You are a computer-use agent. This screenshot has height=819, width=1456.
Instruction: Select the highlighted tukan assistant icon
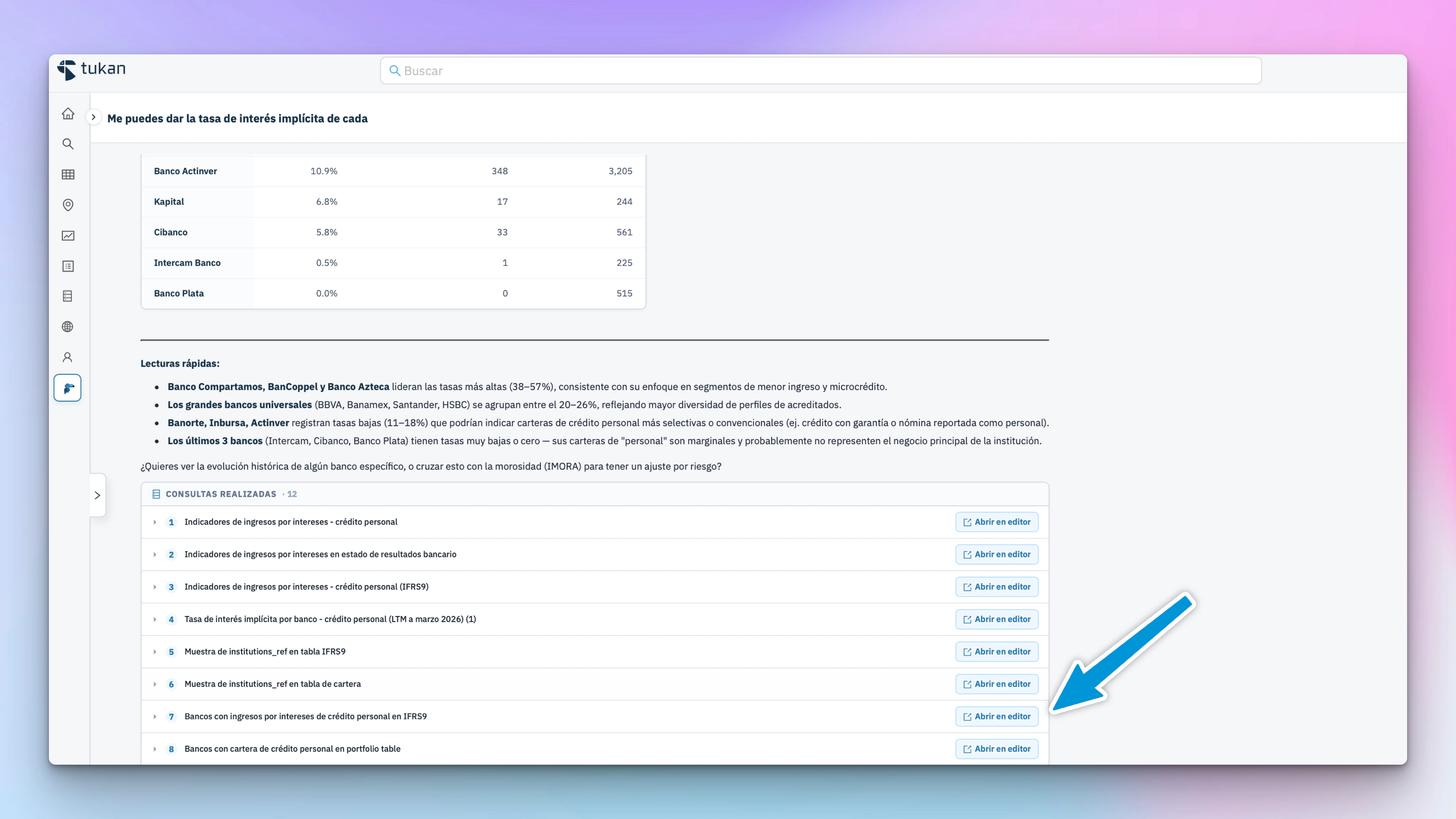68,388
